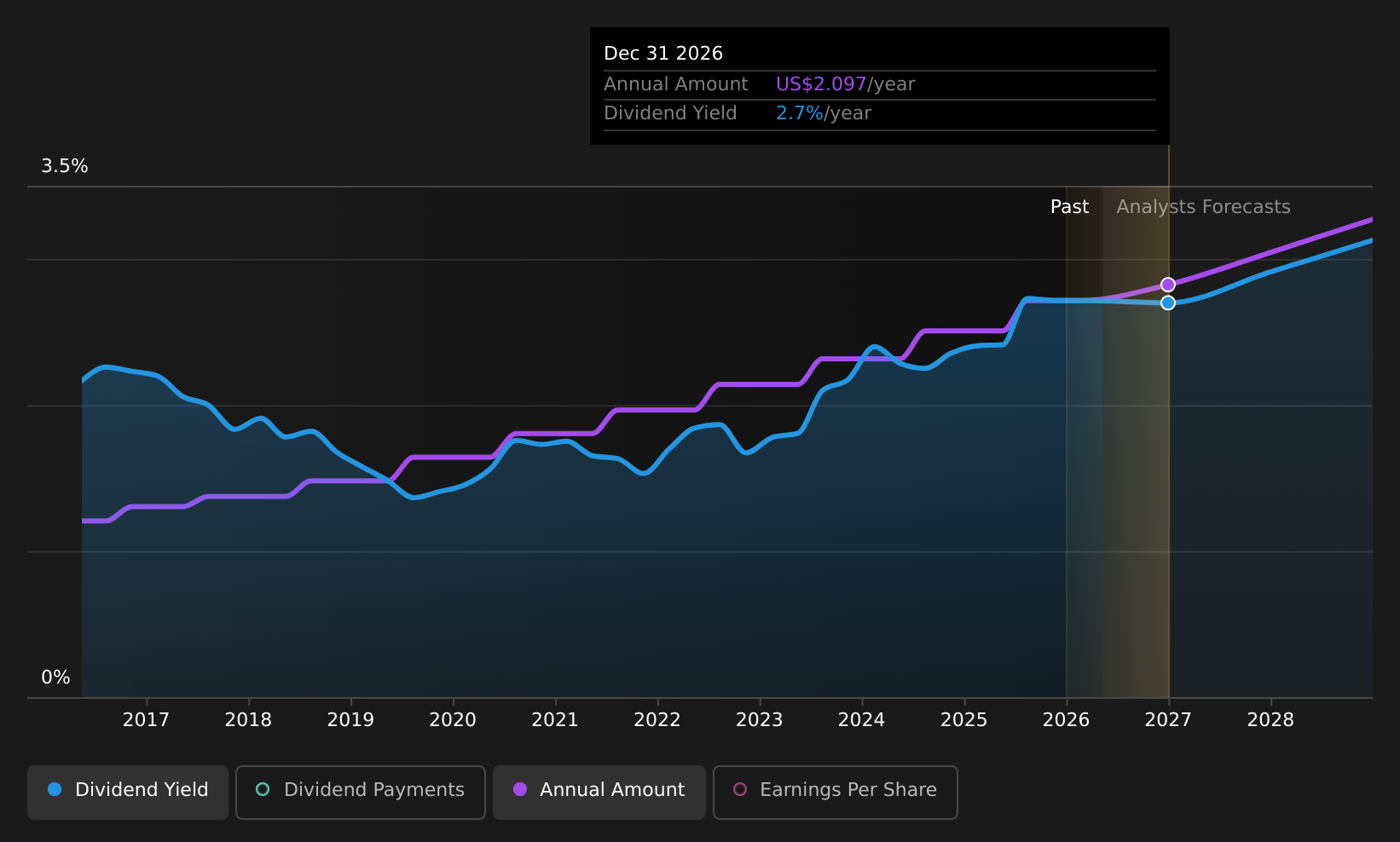1400x842 pixels.
Task: Click the 2022 x-axis year label
Action: click(657, 720)
